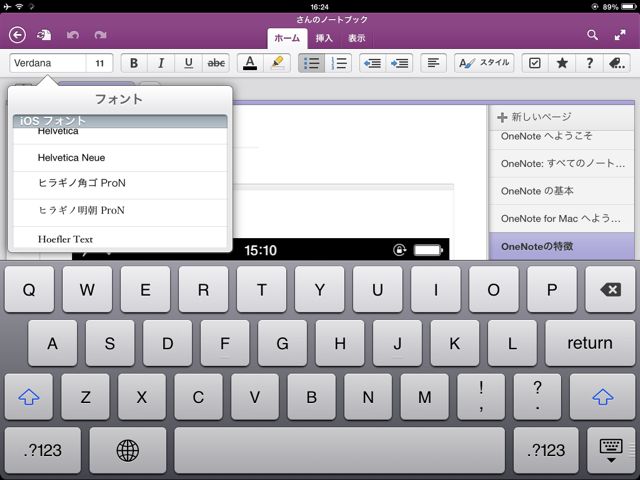Tap the left shift key

coord(29,396)
